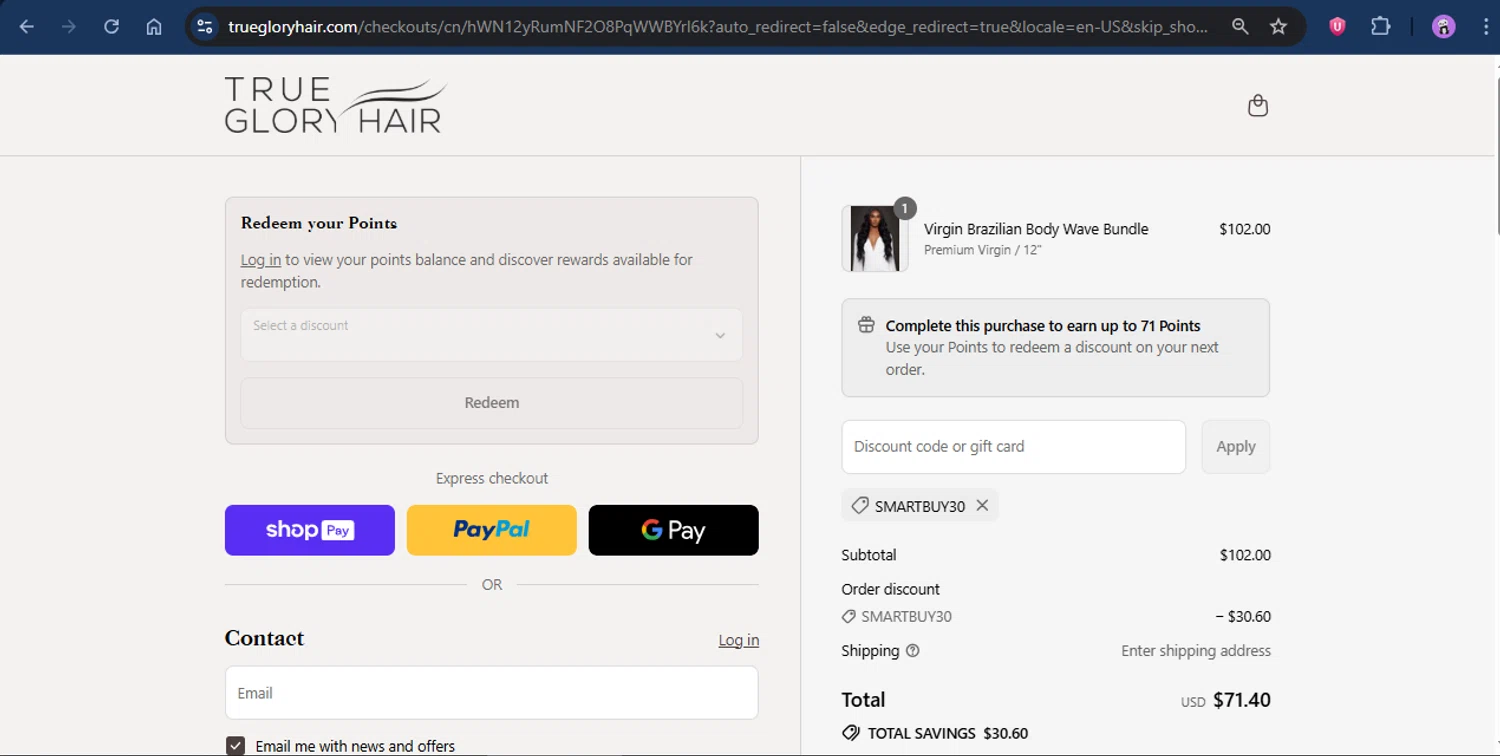Image resolution: width=1500 pixels, height=756 pixels.
Task: Apply the discount code
Action: [1235, 447]
